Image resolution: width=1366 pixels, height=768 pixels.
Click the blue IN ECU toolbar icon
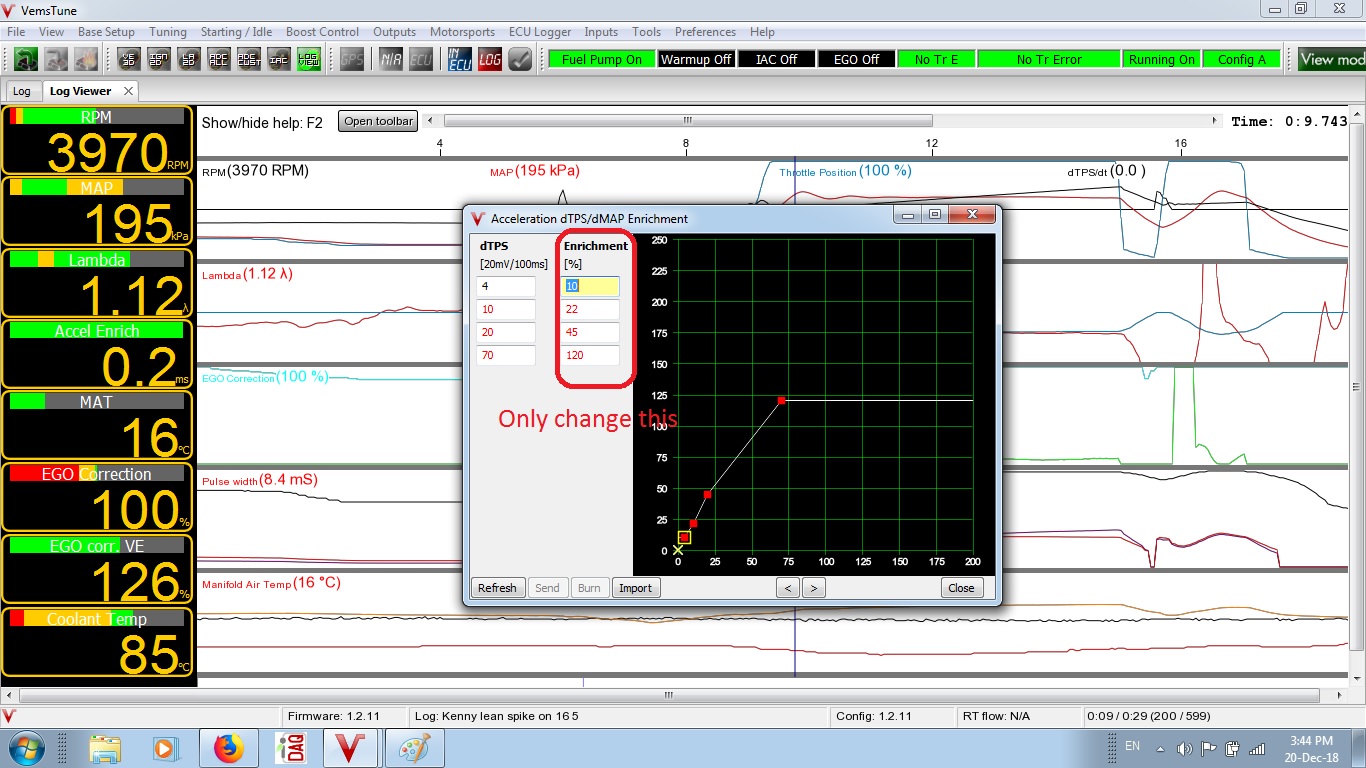point(459,59)
